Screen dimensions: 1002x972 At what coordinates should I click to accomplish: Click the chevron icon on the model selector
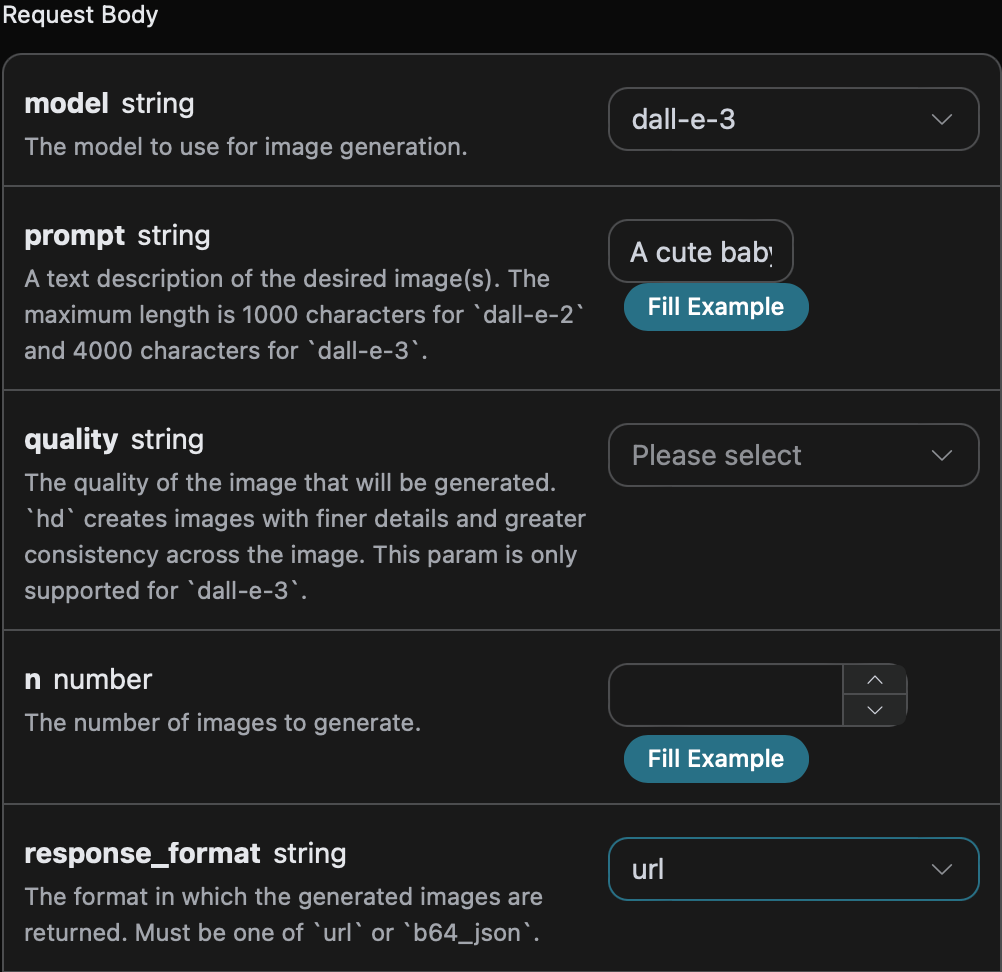(x=941, y=119)
